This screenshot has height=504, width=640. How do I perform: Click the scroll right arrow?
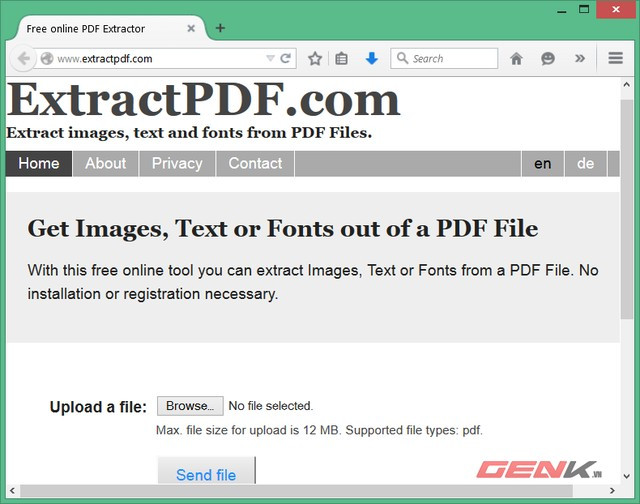coord(612,491)
